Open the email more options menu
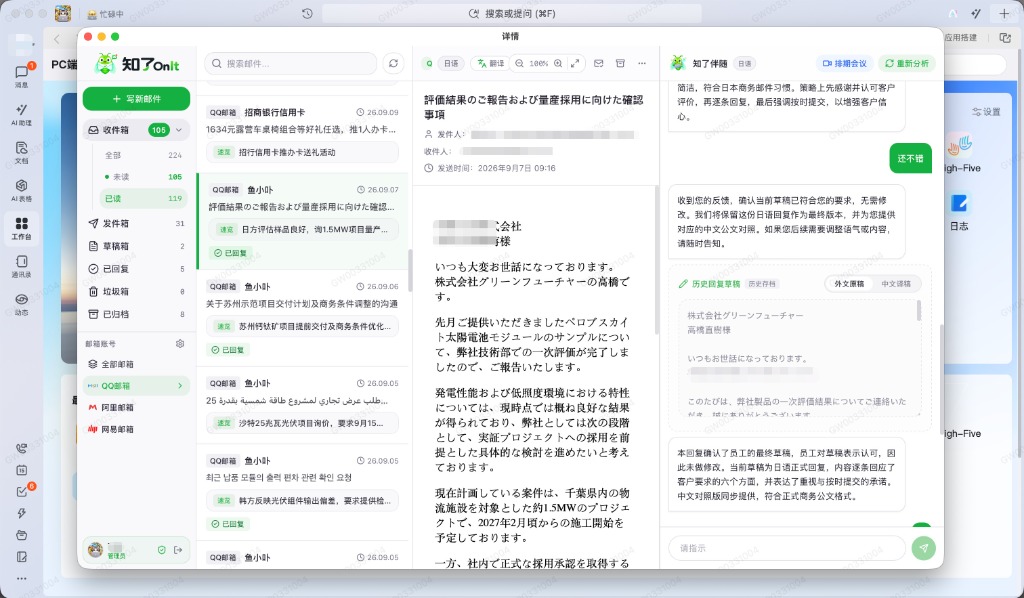1024x598 pixels. 642,63
